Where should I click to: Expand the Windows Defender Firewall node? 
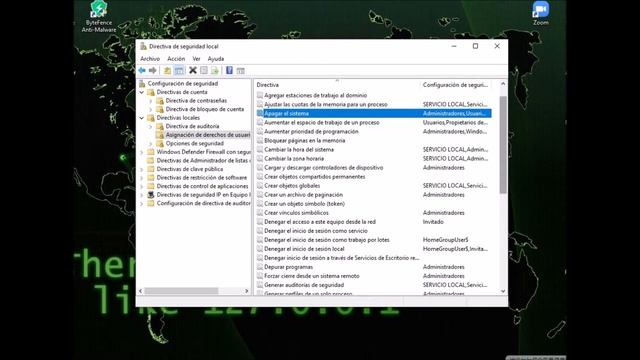tap(142, 152)
